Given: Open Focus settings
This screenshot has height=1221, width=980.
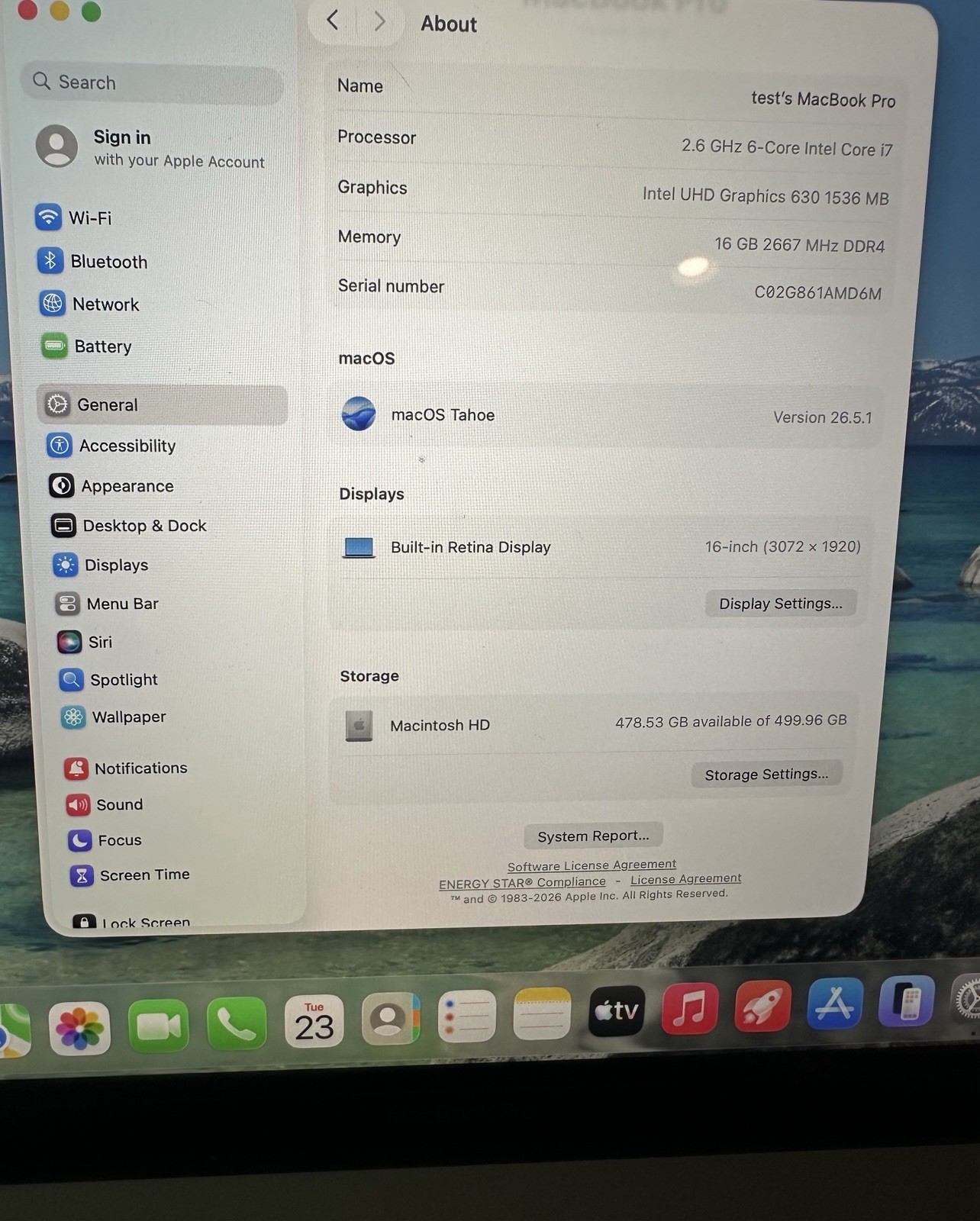Looking at the screenshot, I should (105, 840).
